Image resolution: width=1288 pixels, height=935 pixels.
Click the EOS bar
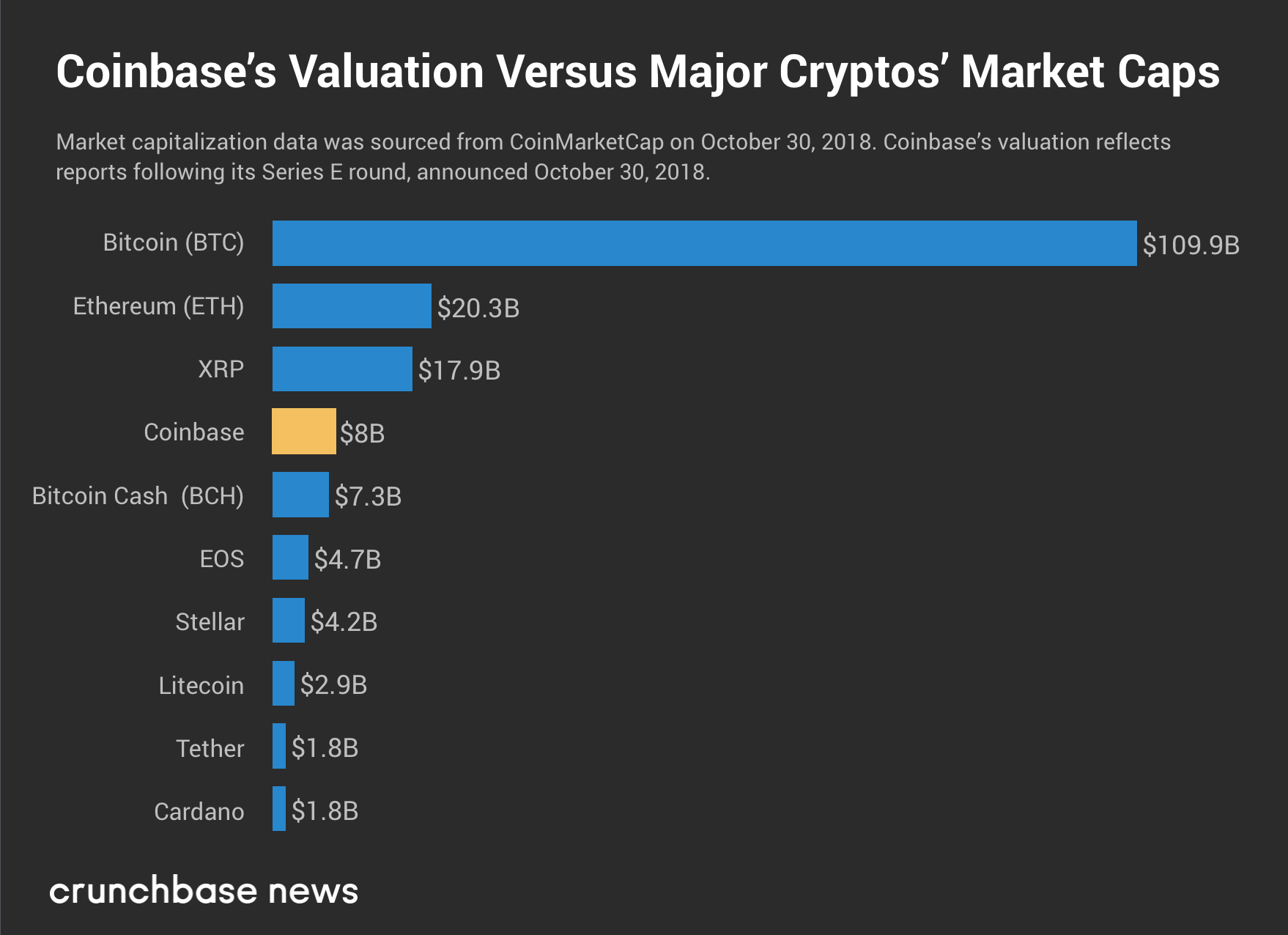tap(290, 558)
